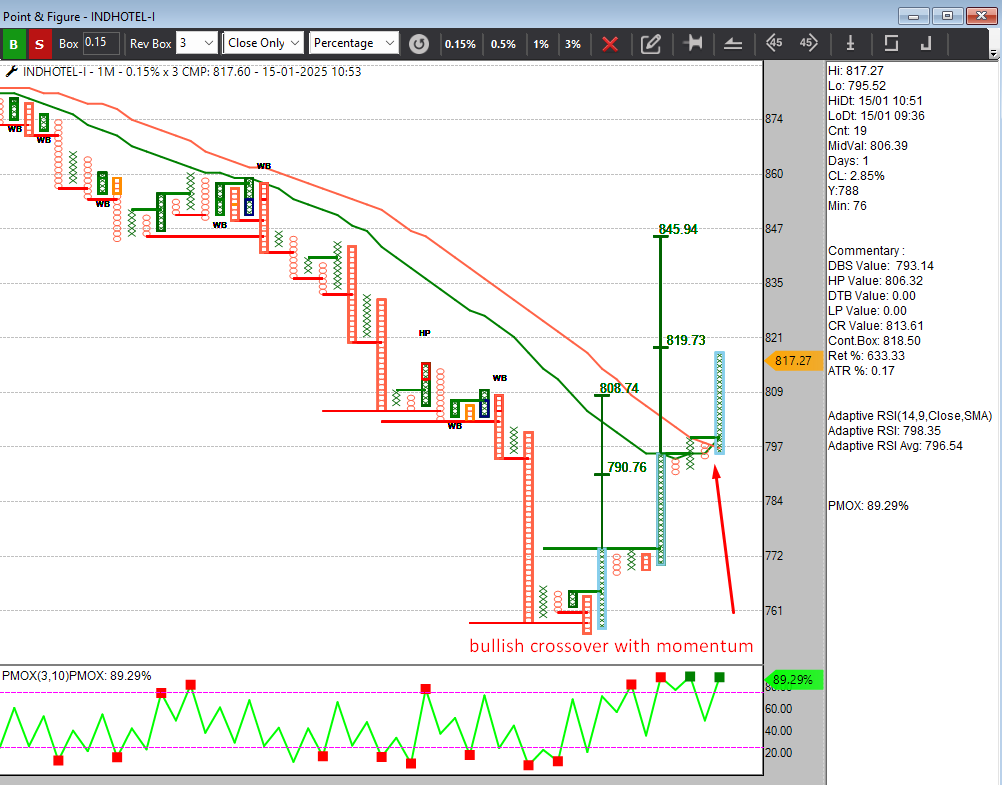Click the wrench chart settings icon
The height and width of the screenshot is (785, 1002).
(11, 72)
